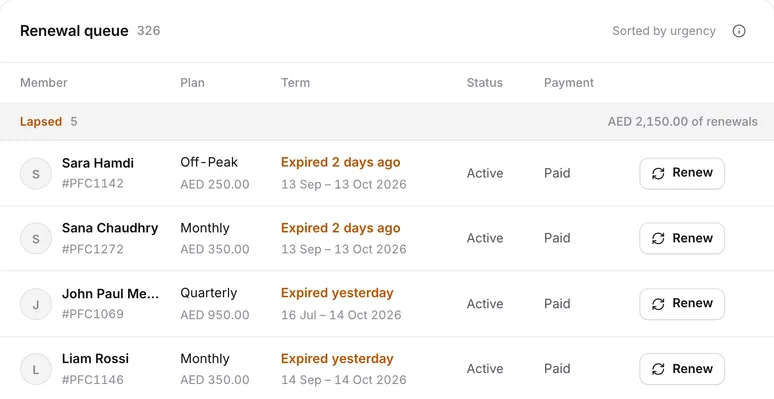Viewport: 774px width, 399px height.
Task: Click member ID #PFC1272
Action: pos(92,249)
